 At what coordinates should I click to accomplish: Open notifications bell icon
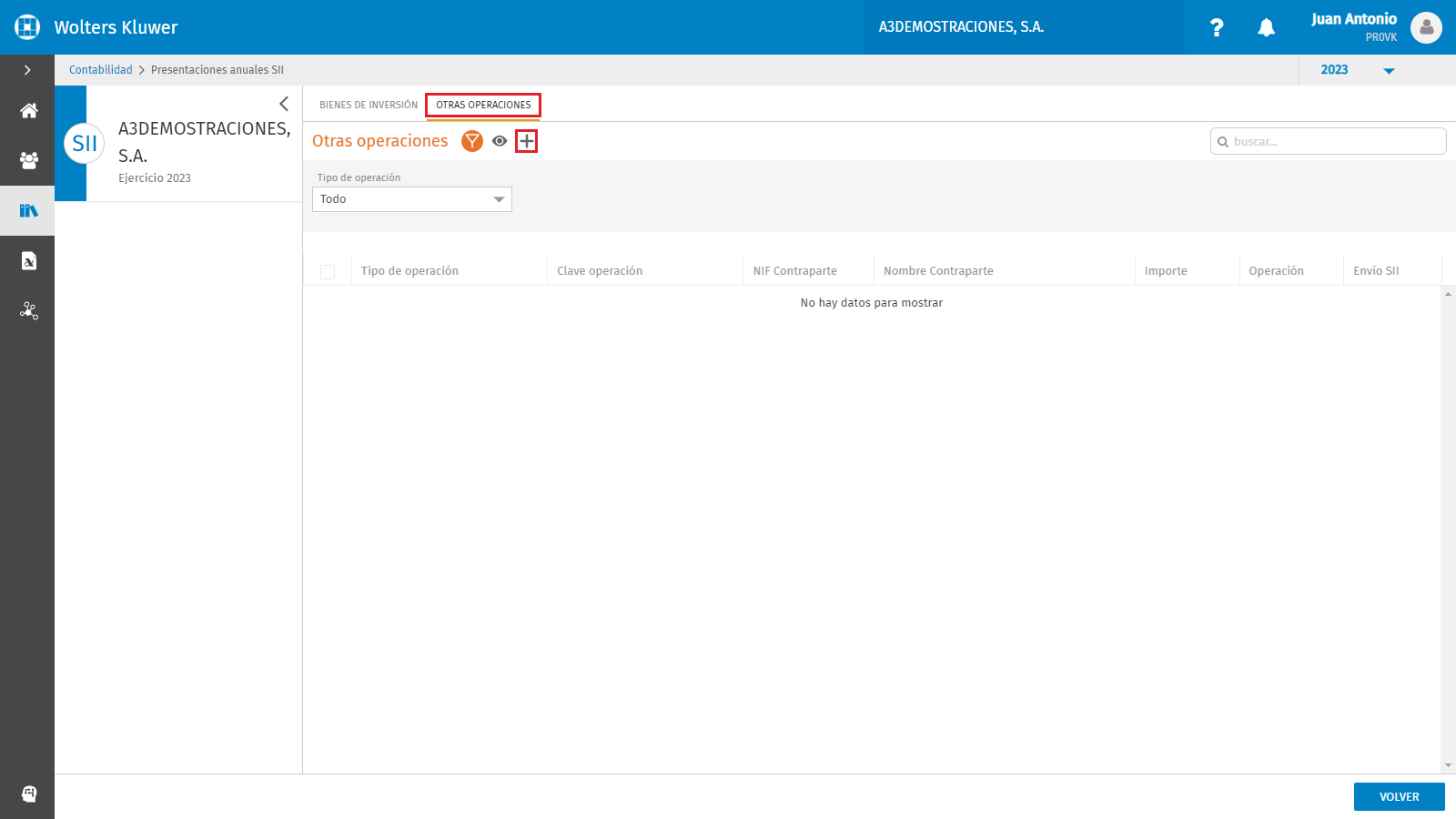click(x=1266, y=27)
